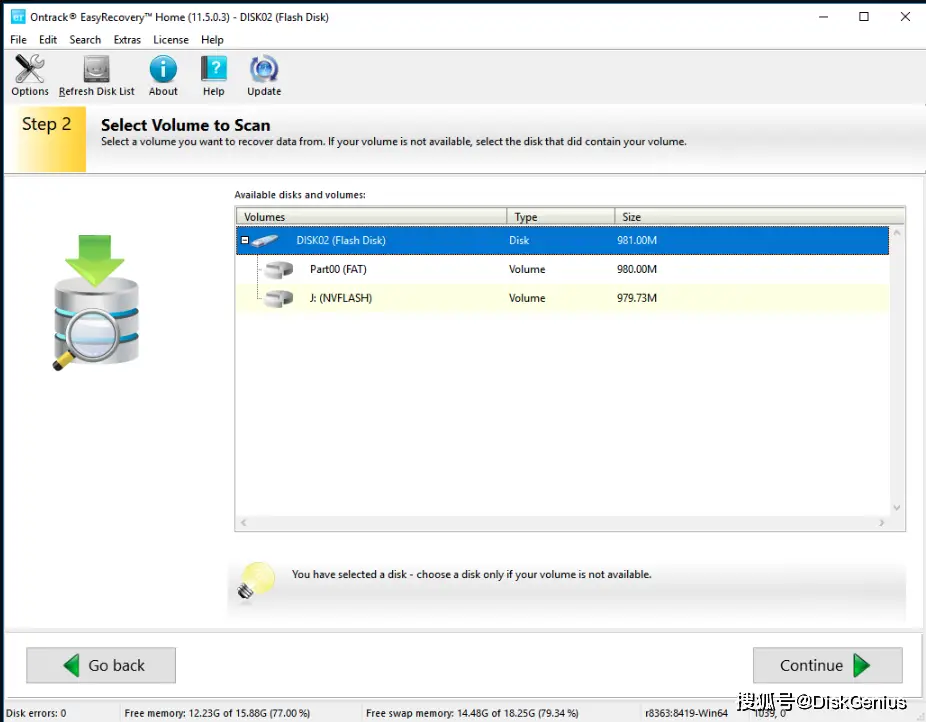Click the volume list scroll up arrow

pos(896,233)
